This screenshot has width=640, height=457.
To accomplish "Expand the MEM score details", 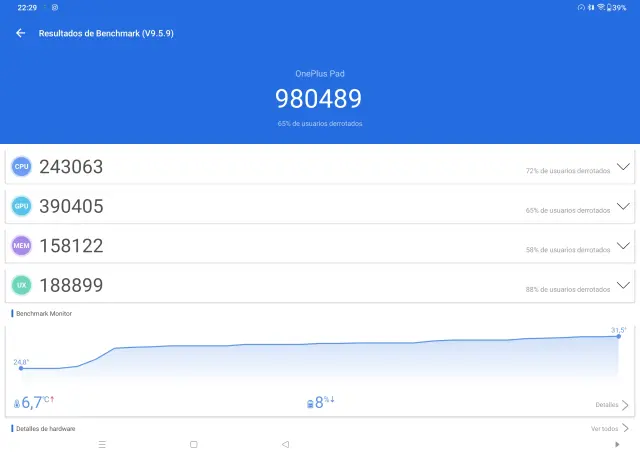I will tap(624, 246).
